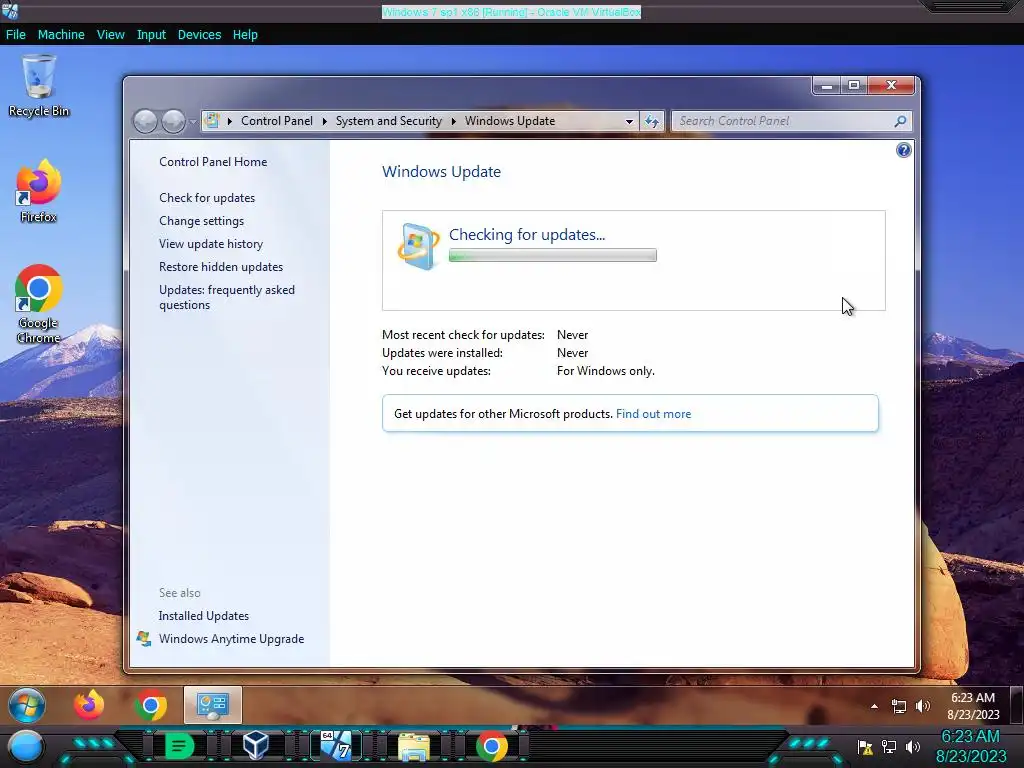Go to Control Panel breadcrumb

pos(277,121)
